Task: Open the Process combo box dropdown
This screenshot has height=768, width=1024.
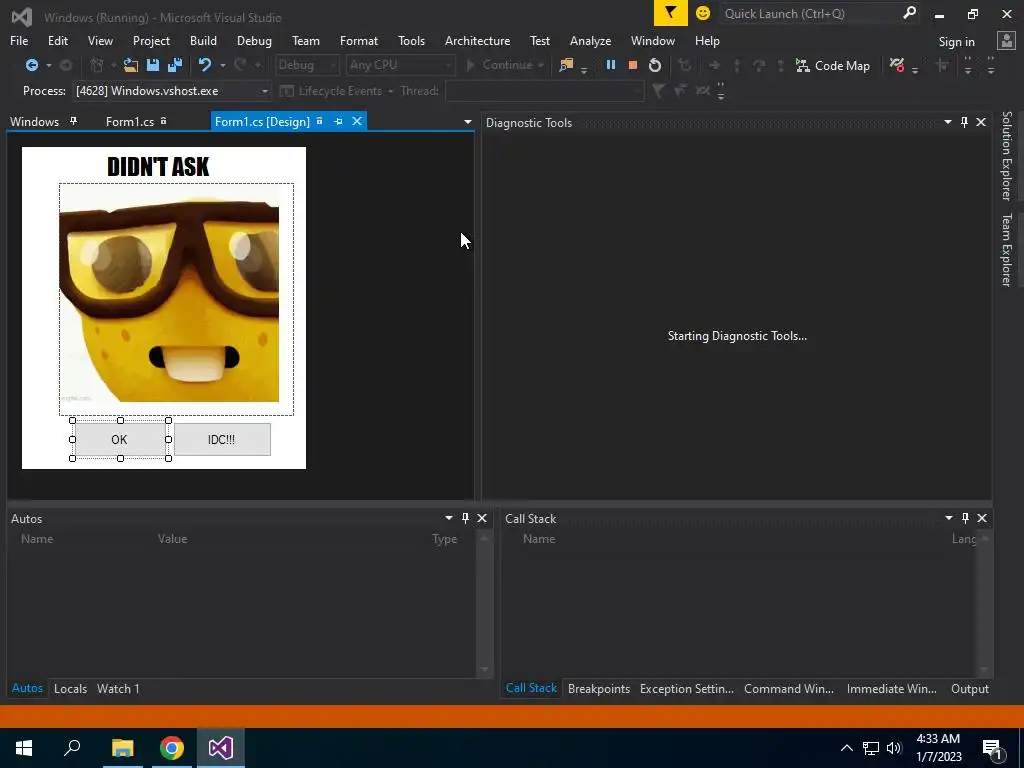Action: pyautogui.click(x=264, y=91)
